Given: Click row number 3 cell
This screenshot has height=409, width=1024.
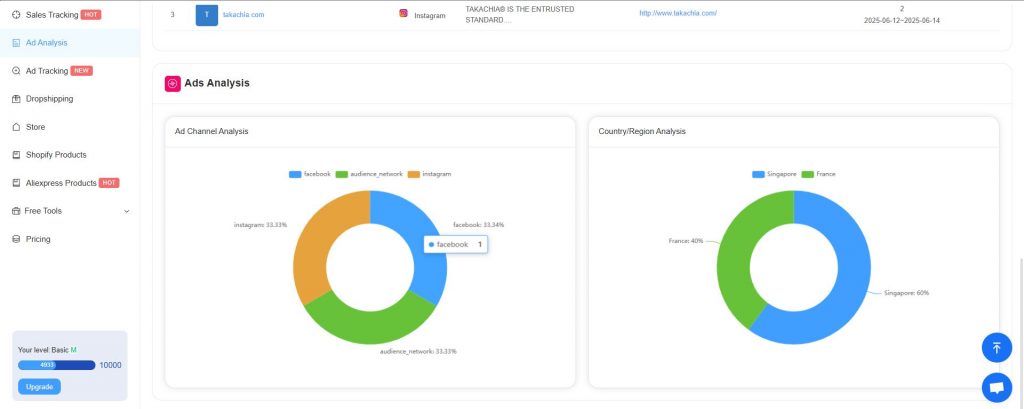Looking at the screenshot, I should [x=172, y=14].
